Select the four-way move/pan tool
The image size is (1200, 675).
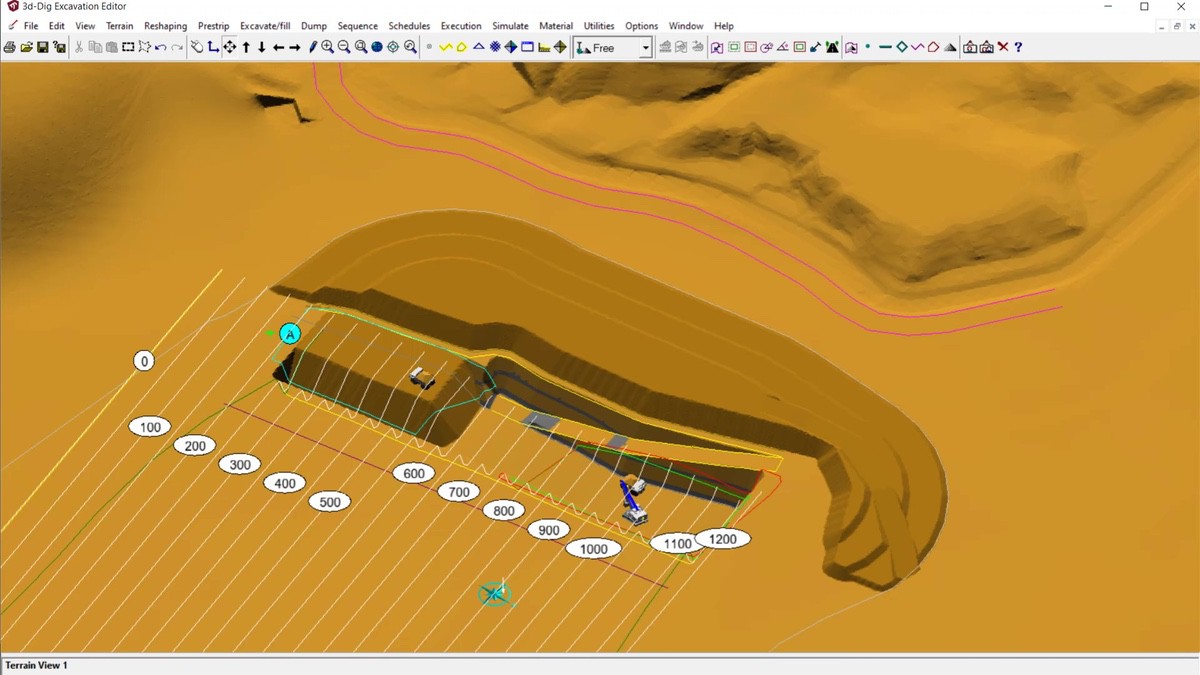tap(229, 47)
